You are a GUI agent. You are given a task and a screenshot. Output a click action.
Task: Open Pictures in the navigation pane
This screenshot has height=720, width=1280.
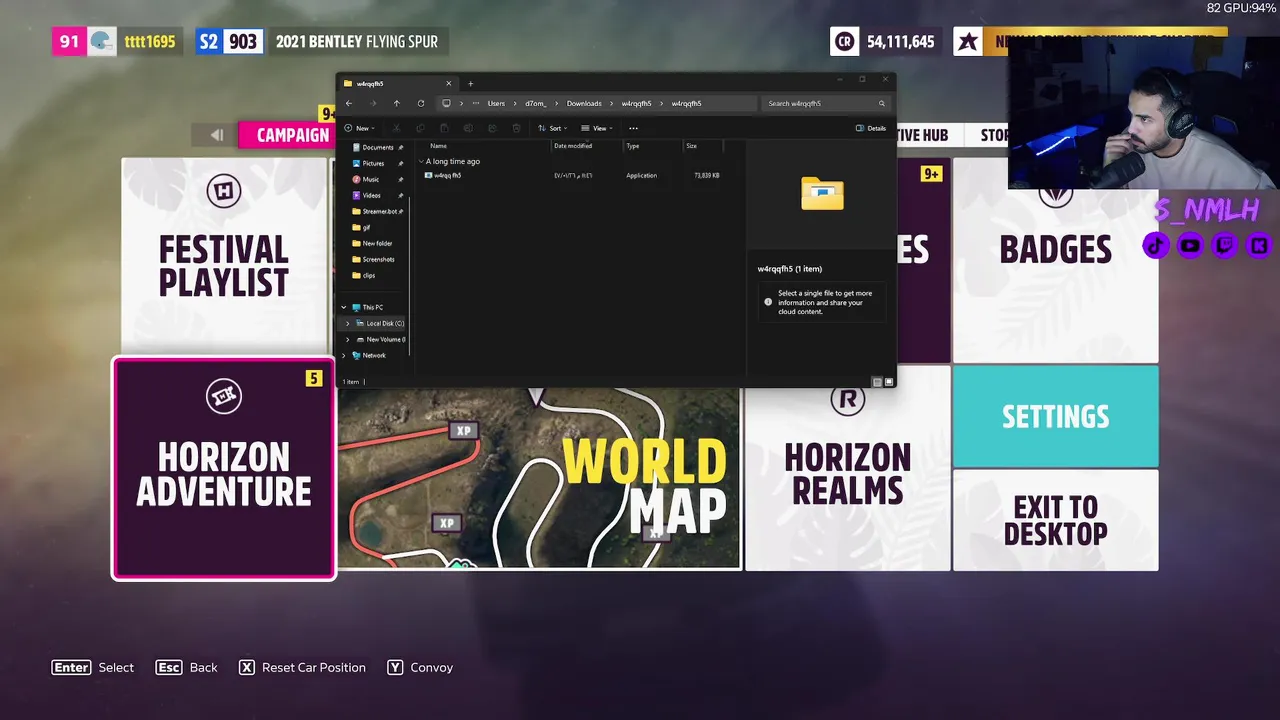(373, 163)
